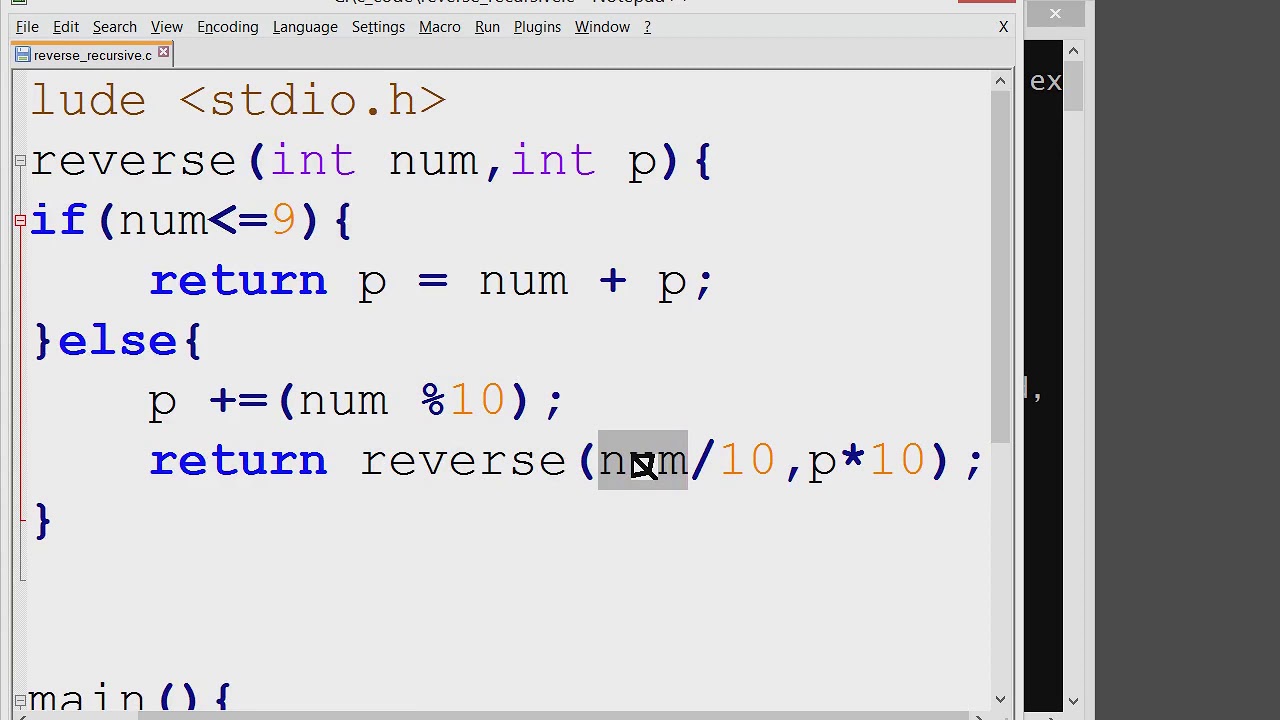Click the number 9 in the condition

(x=284, y=220)
